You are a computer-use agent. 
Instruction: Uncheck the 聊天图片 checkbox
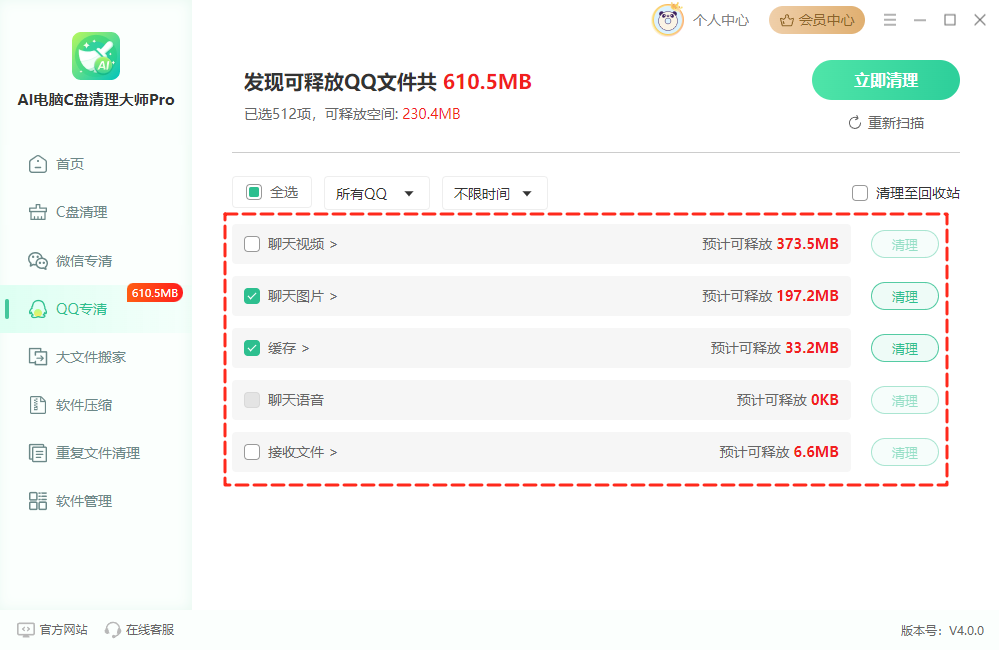point(252,296)
